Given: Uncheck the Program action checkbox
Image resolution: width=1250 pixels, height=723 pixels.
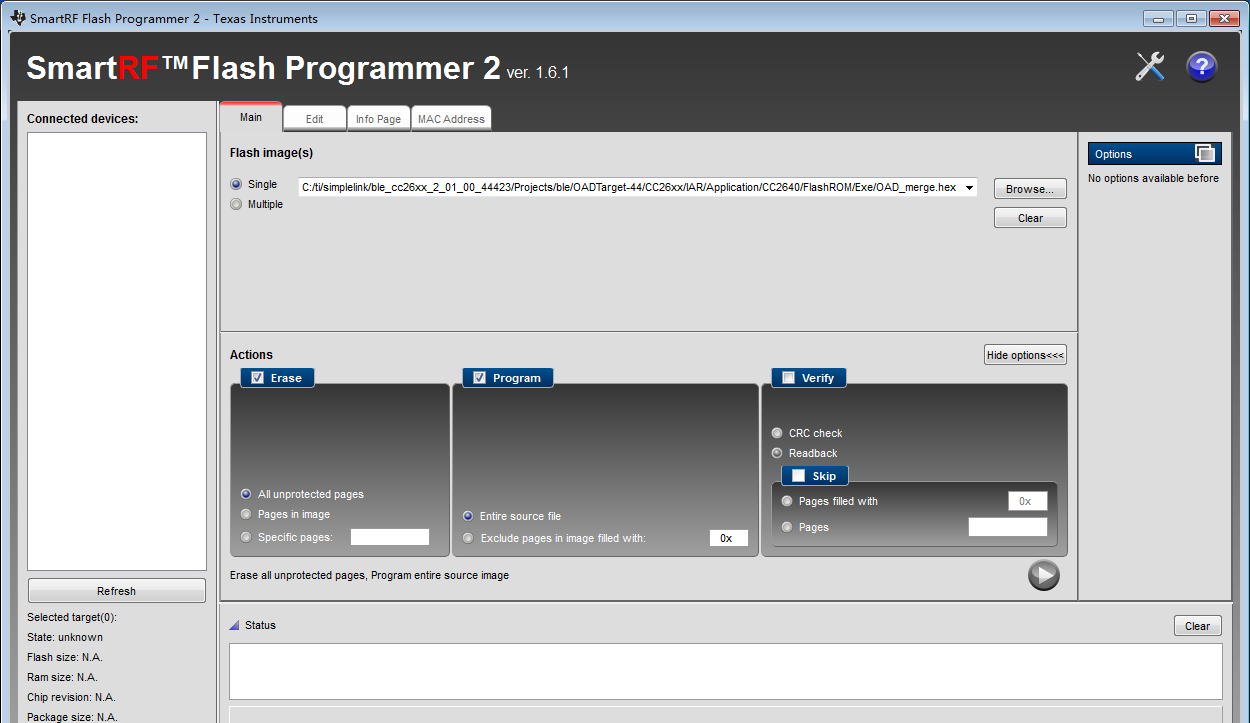Looking at the screenshot, I should (479, 378).
